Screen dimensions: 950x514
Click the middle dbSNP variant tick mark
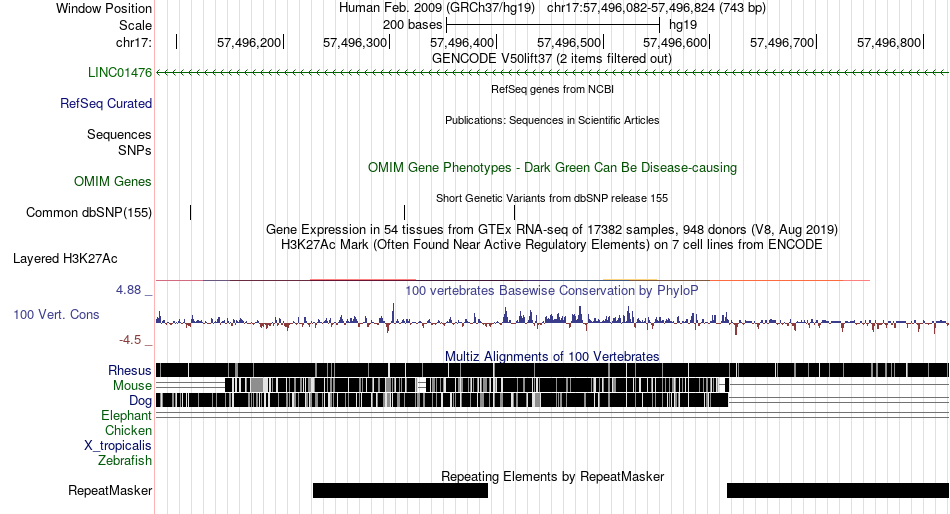405,212
